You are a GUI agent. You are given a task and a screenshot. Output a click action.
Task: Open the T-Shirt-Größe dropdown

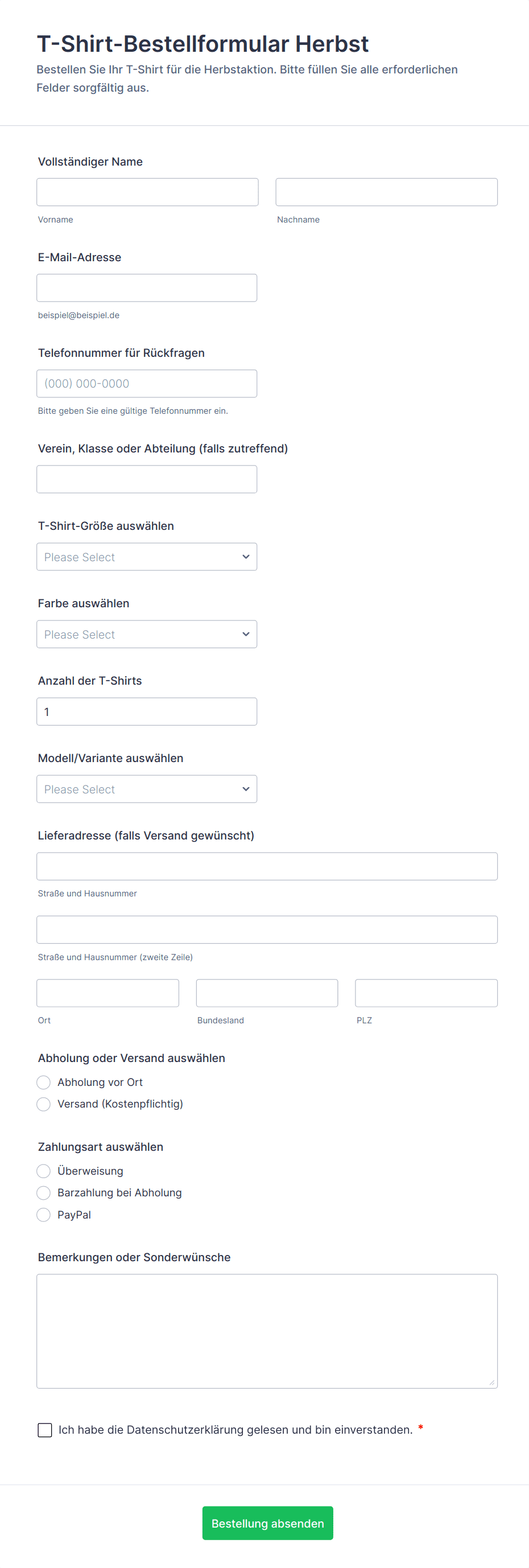147,557
